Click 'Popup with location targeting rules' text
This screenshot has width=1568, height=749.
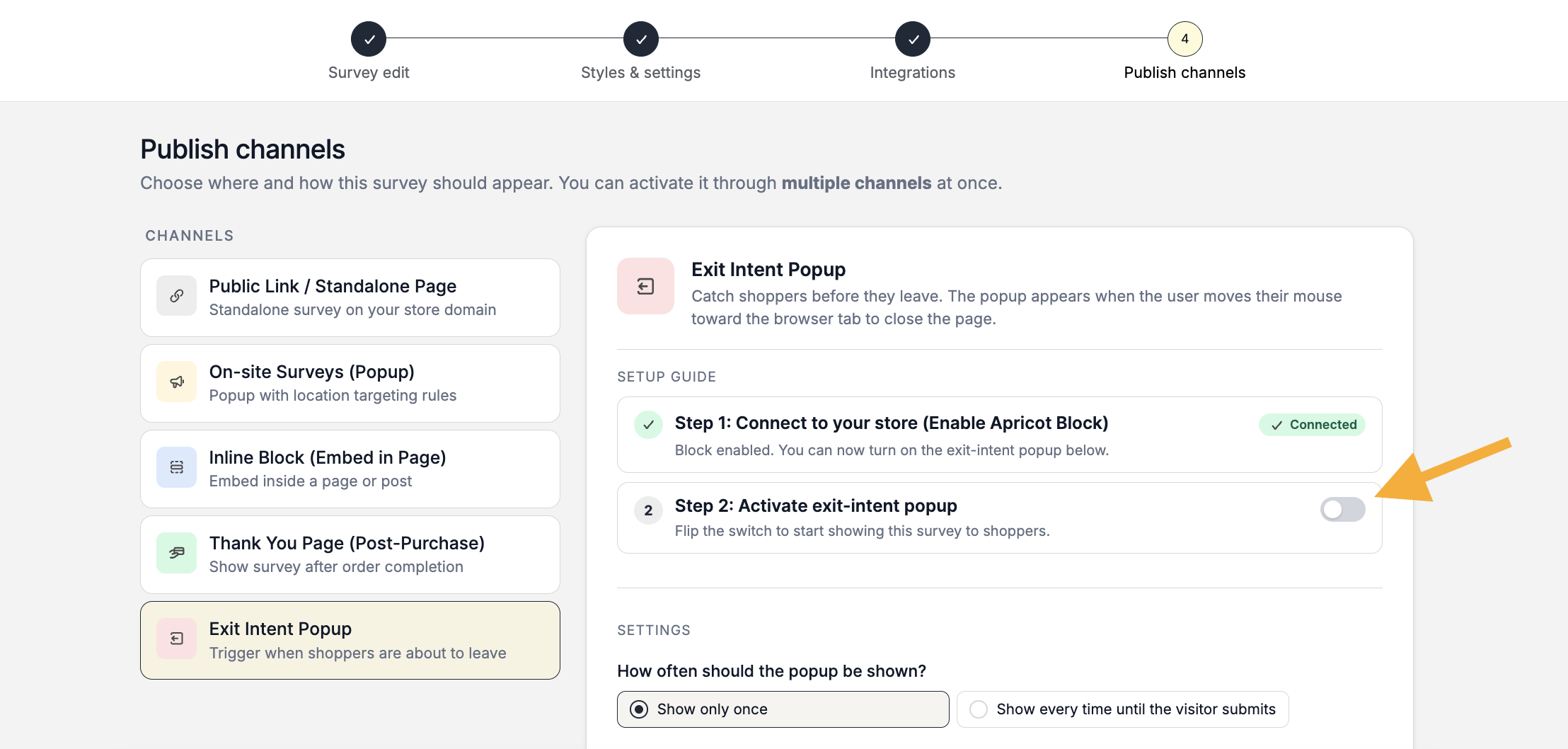click(x=333, y=396)
